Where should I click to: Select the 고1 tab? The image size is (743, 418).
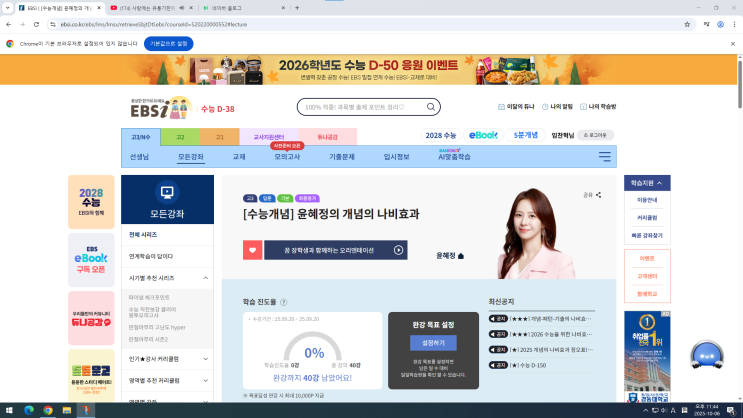219,137
